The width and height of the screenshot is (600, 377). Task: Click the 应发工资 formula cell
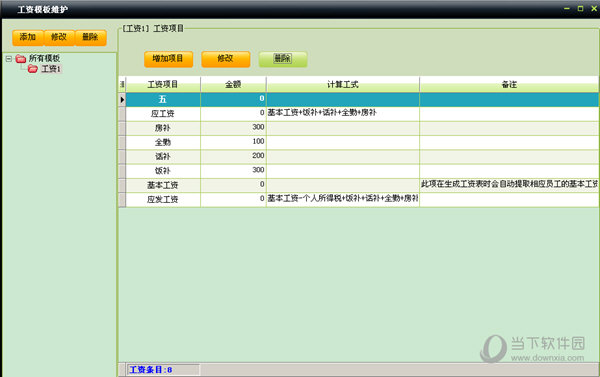343,199
